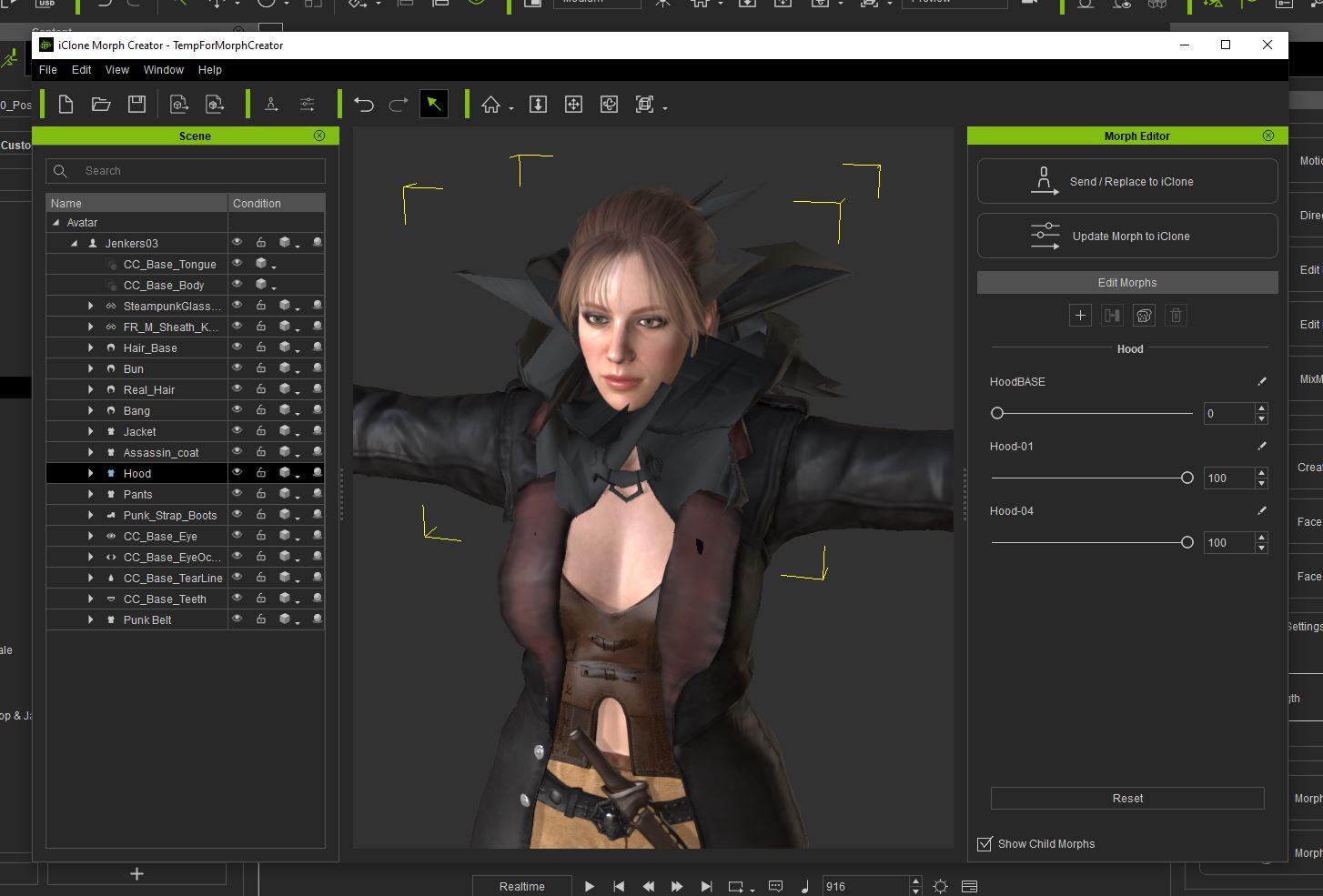Click the third icon under Edit Morphs
The width and height of the screenshot is (1323, 896).
(1144, 316)
